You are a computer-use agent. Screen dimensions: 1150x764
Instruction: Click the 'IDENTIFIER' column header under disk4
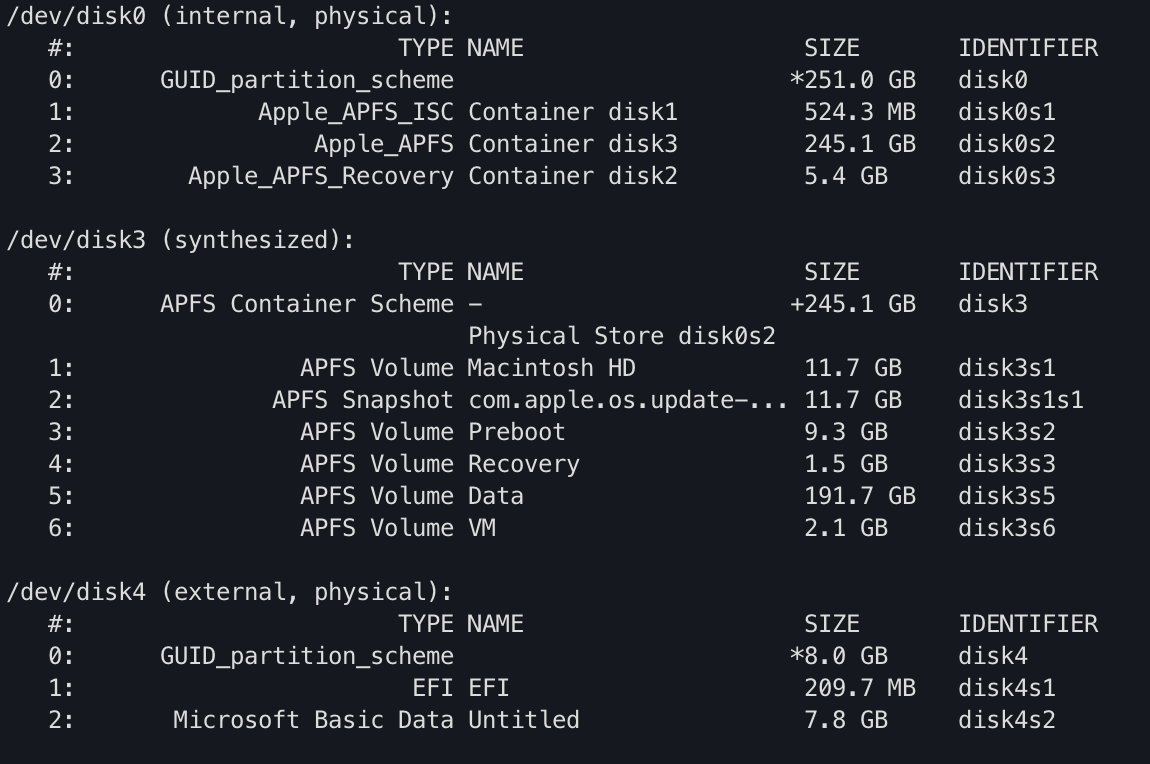tap(1028, 624)
